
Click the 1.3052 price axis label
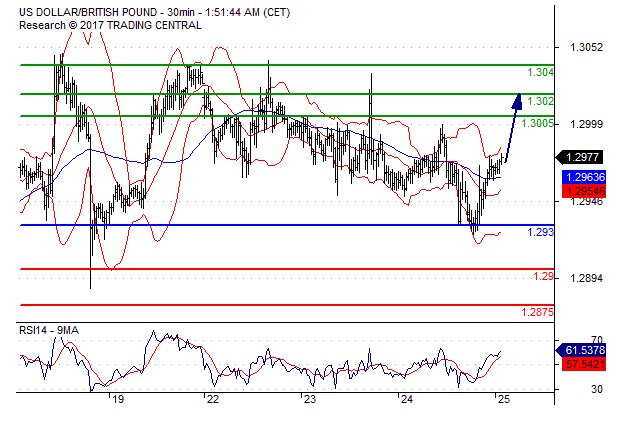click(x=586, y=47)
